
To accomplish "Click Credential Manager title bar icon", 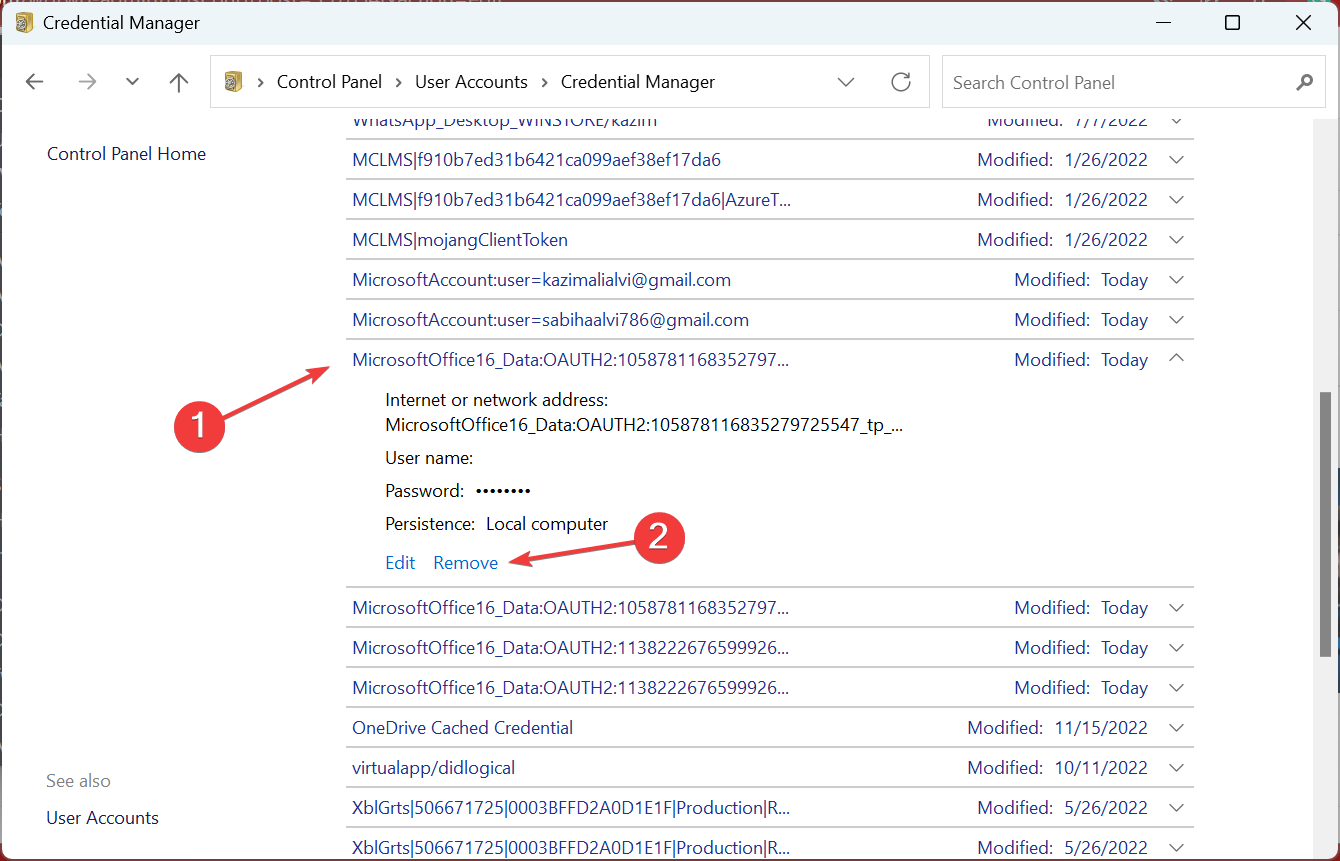I will pos(24,22).
